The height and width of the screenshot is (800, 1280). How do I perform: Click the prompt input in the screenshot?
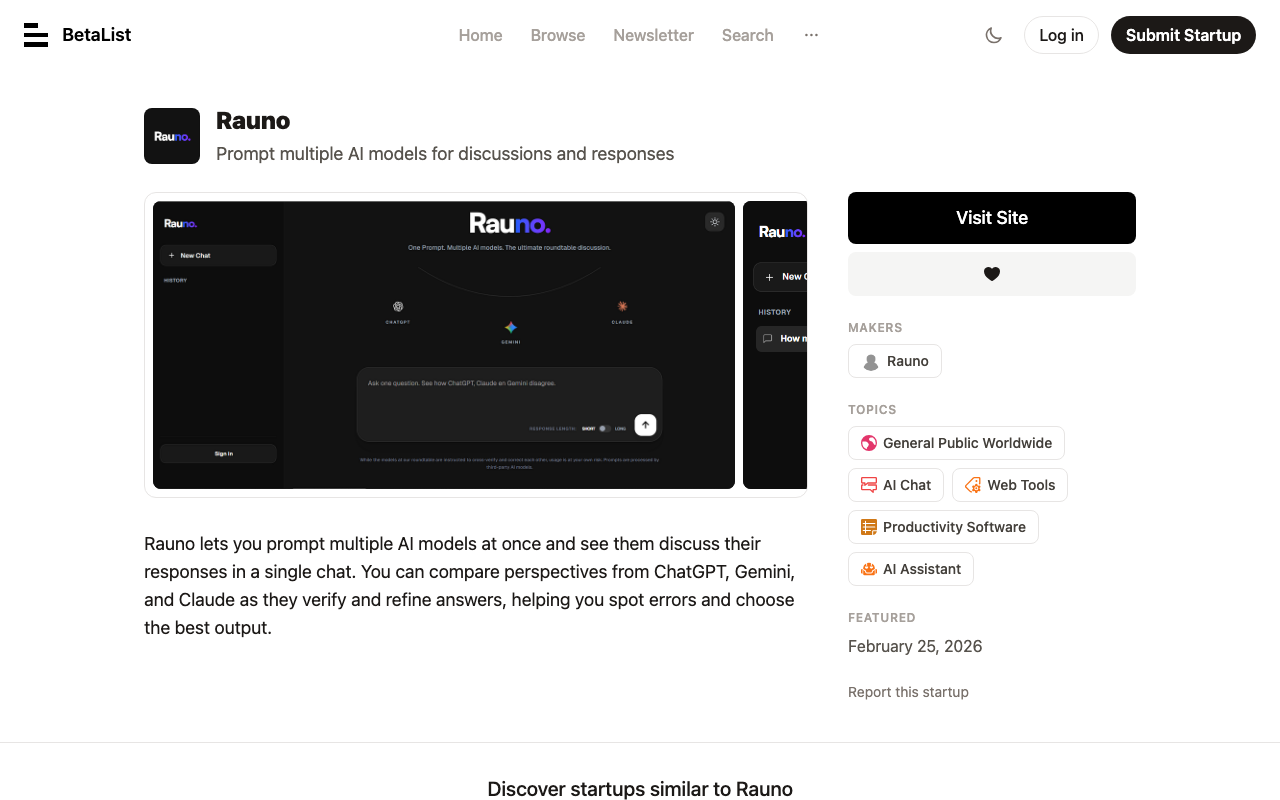[510, 404]
